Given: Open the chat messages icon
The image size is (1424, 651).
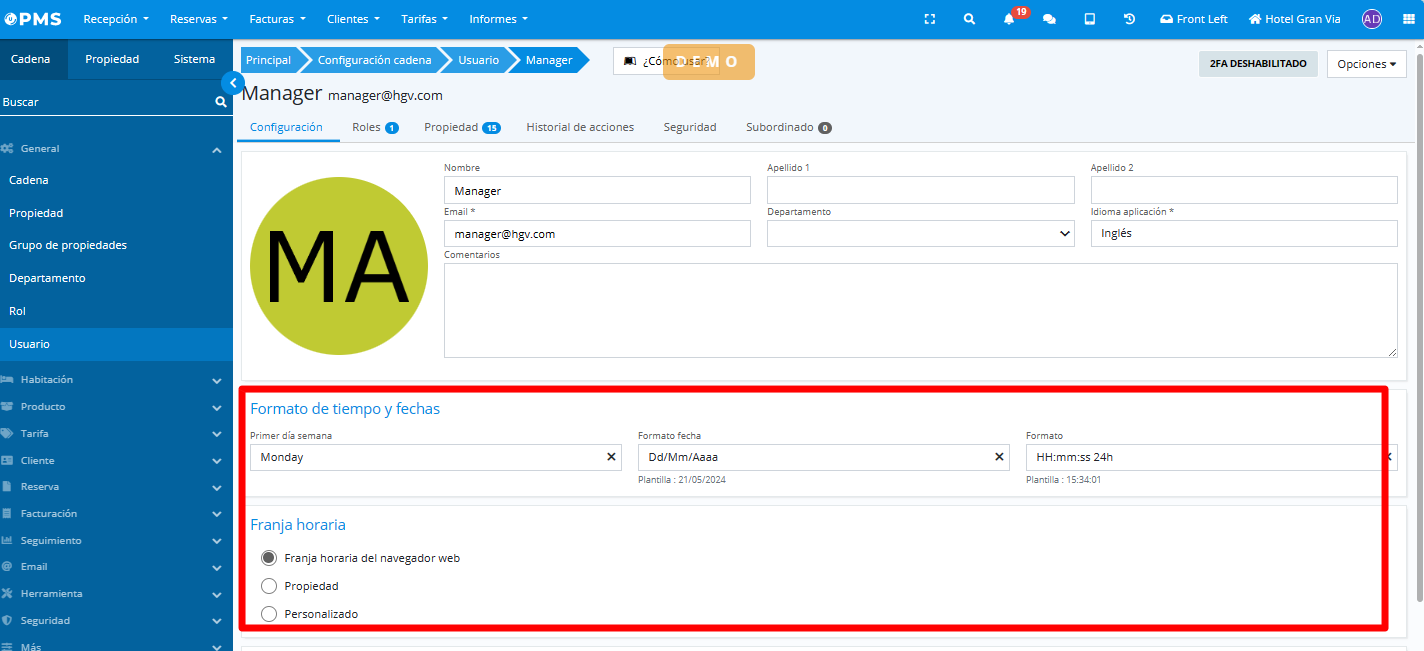Looking at the screenshot, I should (1049, 19).
